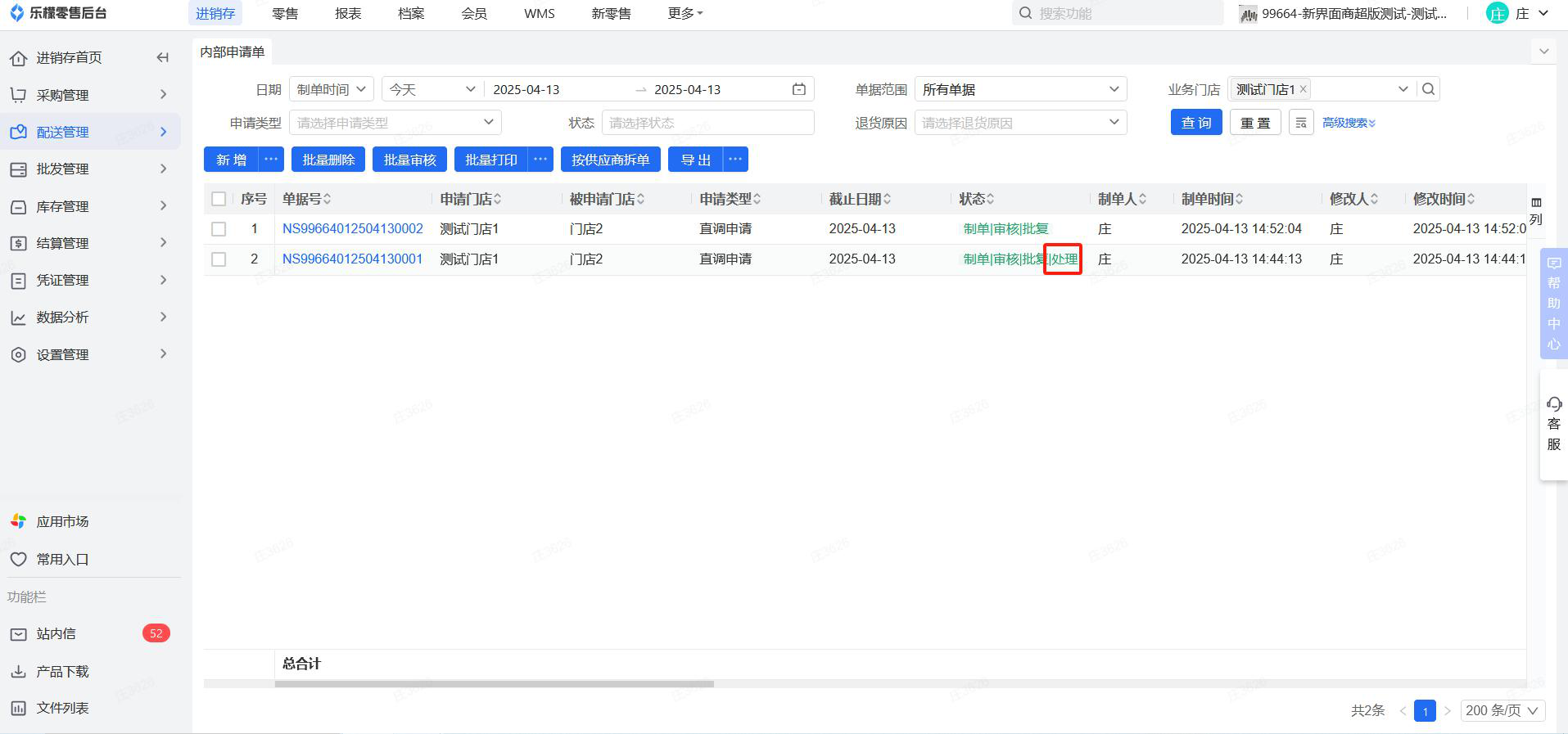
Task: Open the column settings icon (列)
Action: (x=1536, y=210)
